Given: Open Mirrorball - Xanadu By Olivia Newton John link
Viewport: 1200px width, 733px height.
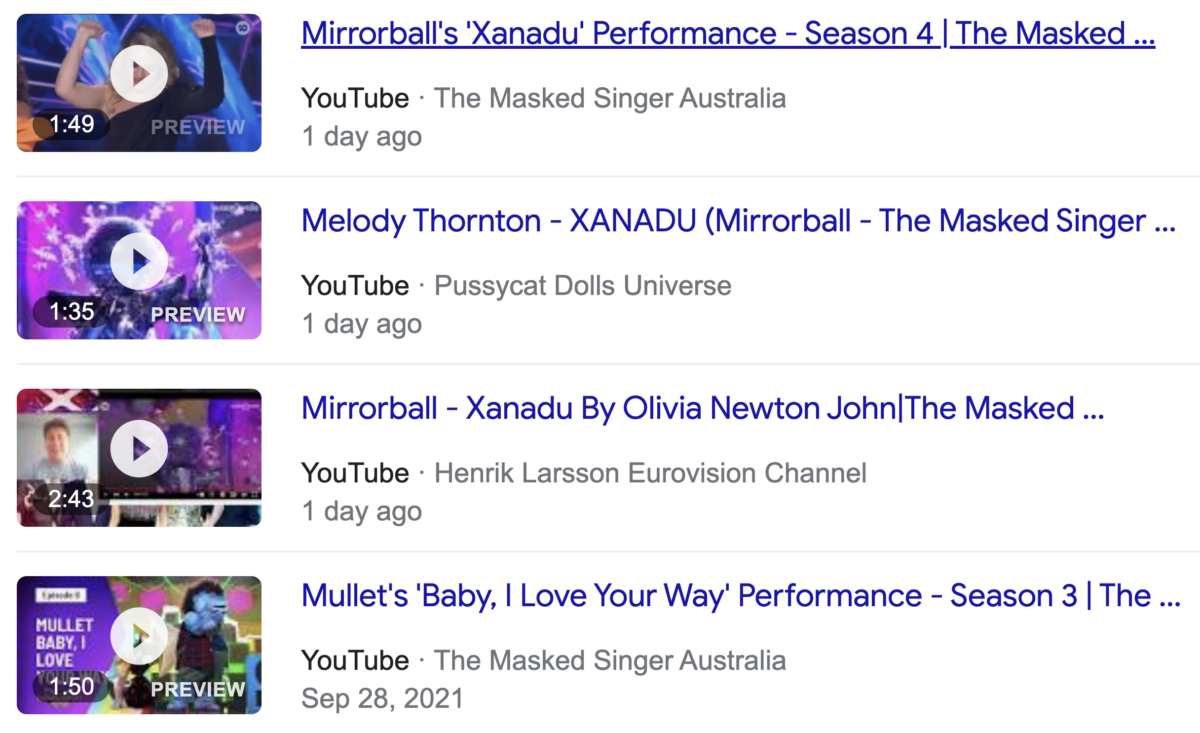Looking at the screenshot, I should pos(702,408).
